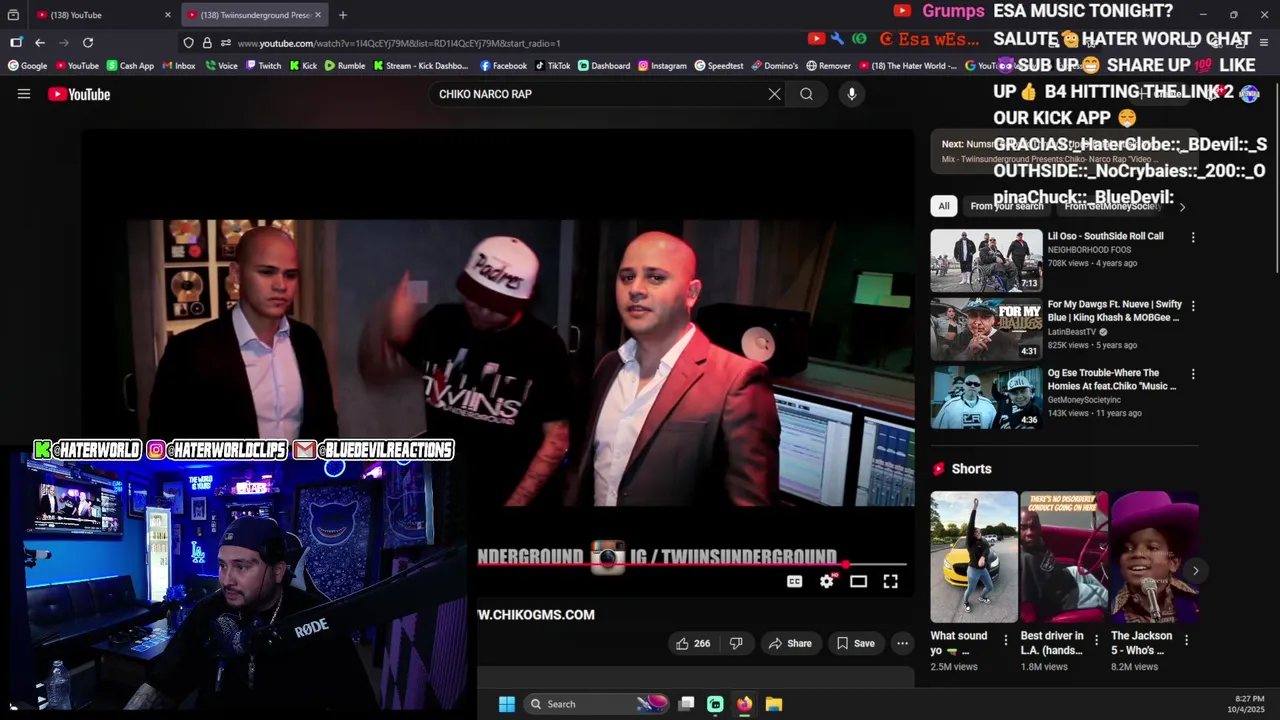Image resolution: width=1280 pixels, height=720 pixels.
Task: Toggle closed captions on video
Action: point(794,581)
